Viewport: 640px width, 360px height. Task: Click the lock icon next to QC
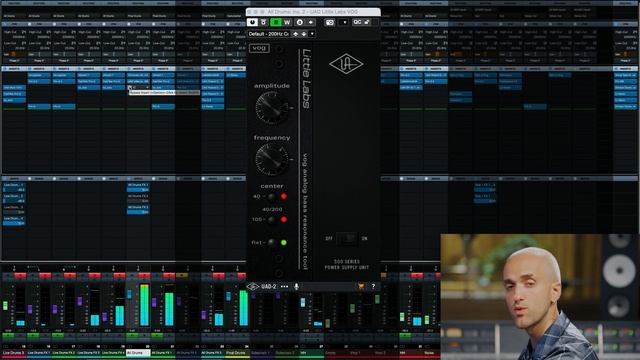point(367,22)
